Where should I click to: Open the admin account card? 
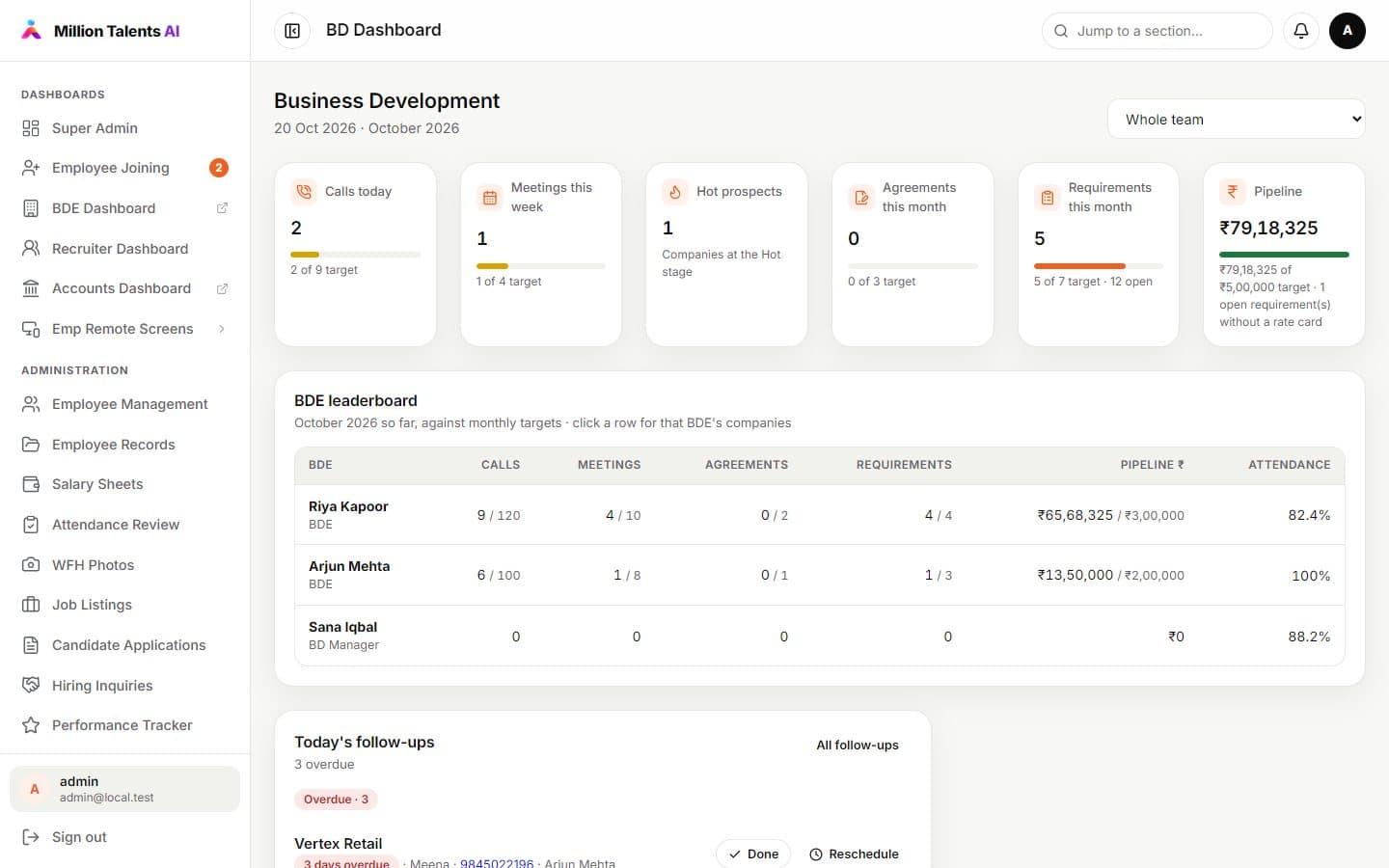tap(125, 789)
